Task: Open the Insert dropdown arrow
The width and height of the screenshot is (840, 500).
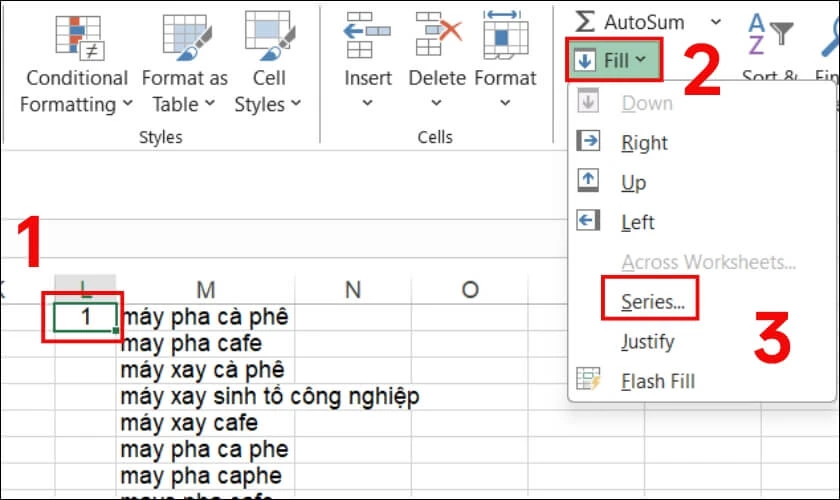Action: pos(368,102)
